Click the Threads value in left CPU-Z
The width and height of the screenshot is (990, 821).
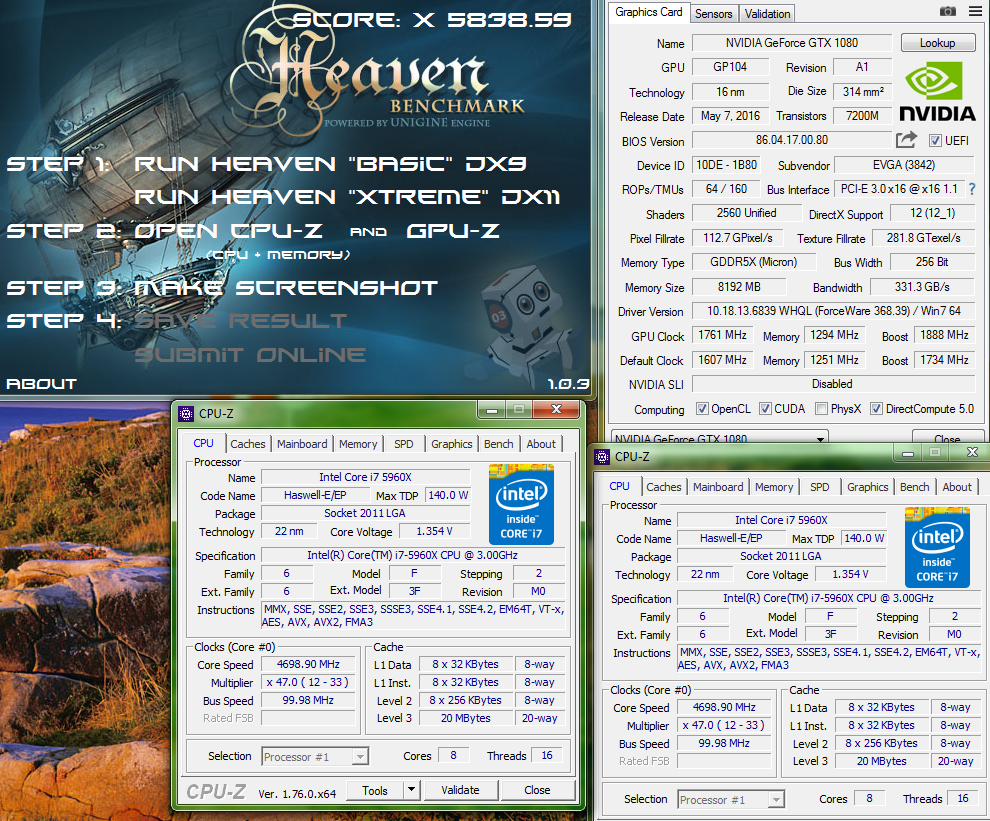pyautogui.click(x=547, y=755)
